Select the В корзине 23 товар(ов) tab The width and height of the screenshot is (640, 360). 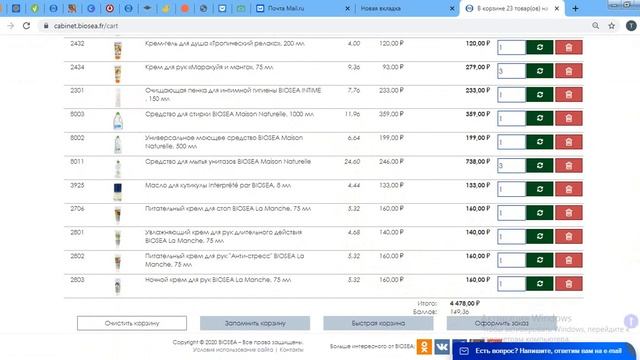pos(512,8)
